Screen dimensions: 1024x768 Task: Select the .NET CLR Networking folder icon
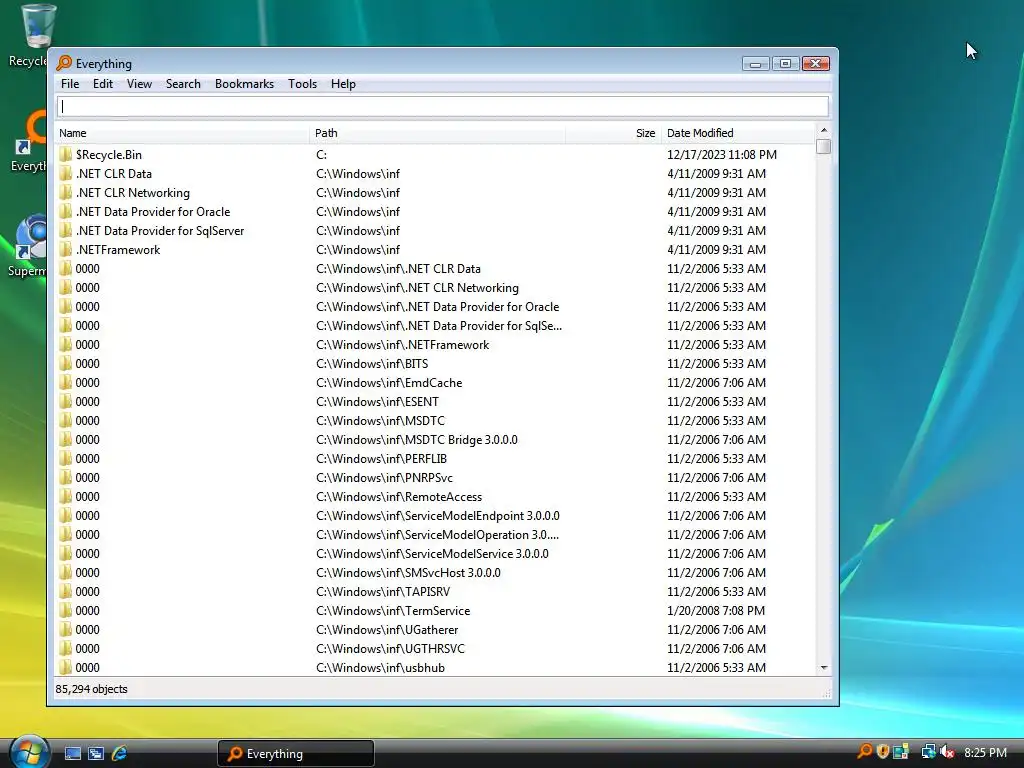(x=65, y=193)
